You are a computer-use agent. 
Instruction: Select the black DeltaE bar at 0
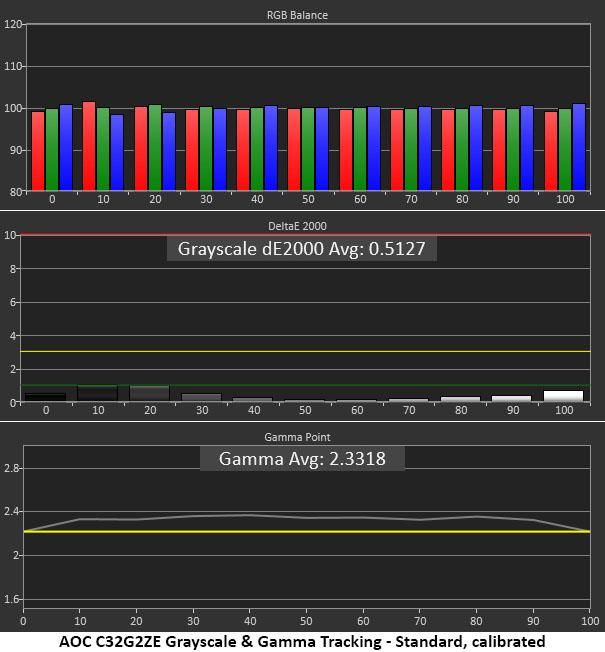[x=45, y=397]
